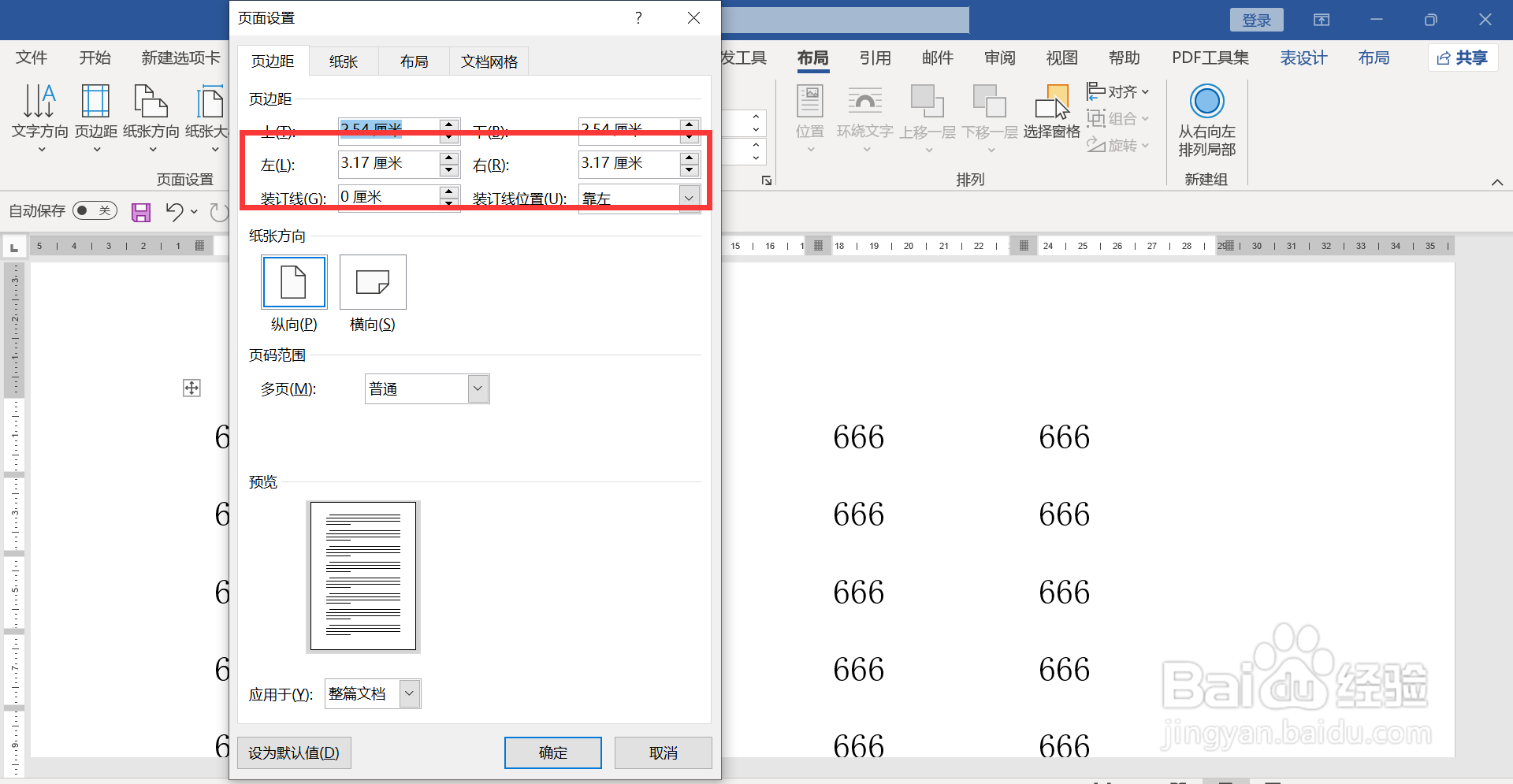The height and width of the screenshot is (784, 1513).
Task: Expand the Bring Forward dropdown arrow
Action: 928,150
